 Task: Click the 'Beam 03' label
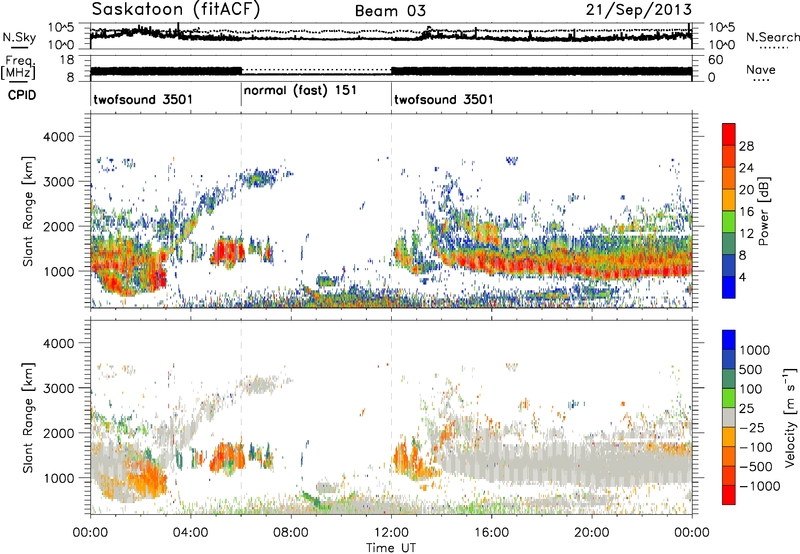tap(390, 11)
